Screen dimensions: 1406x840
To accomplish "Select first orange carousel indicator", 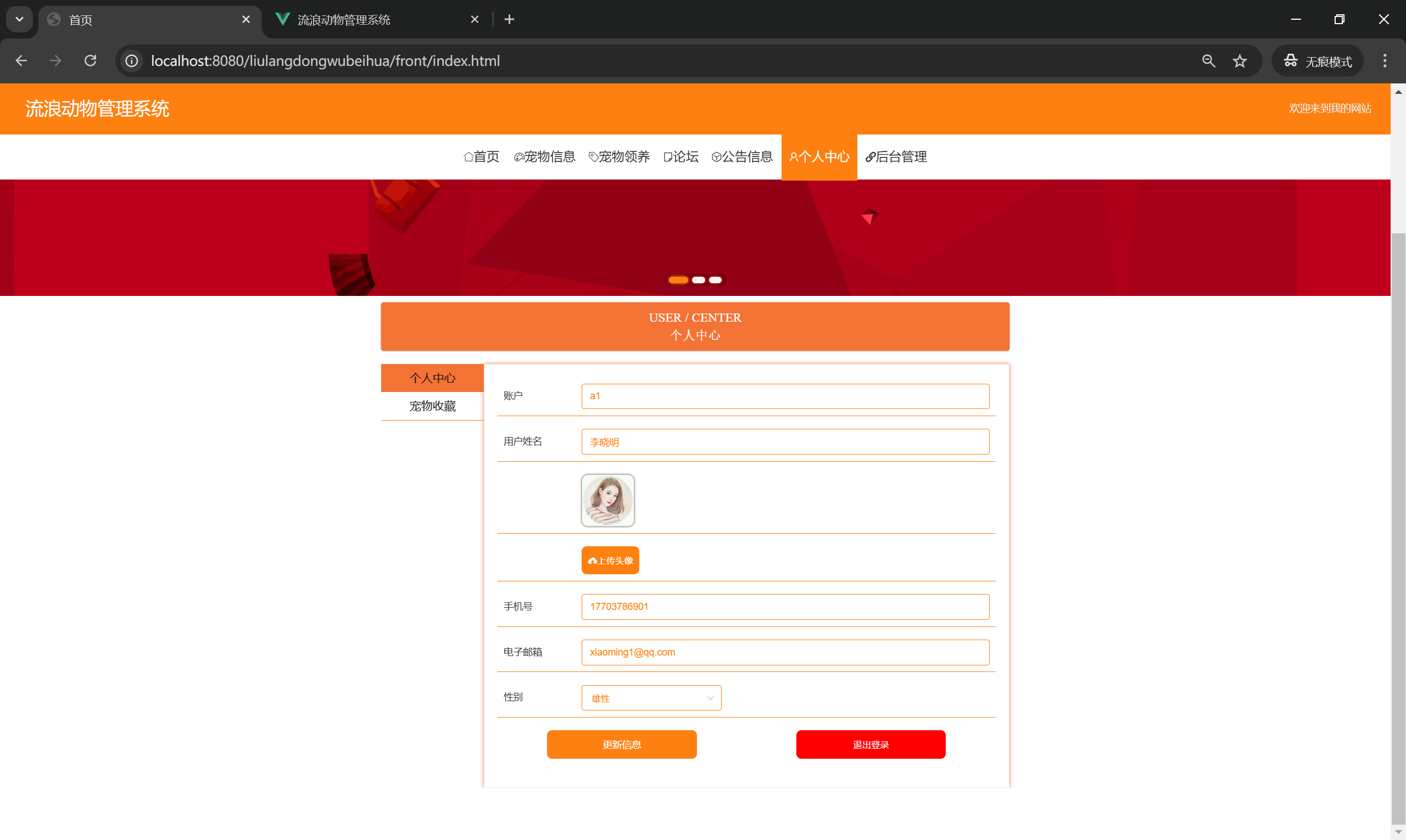I will tap(678, 279).
